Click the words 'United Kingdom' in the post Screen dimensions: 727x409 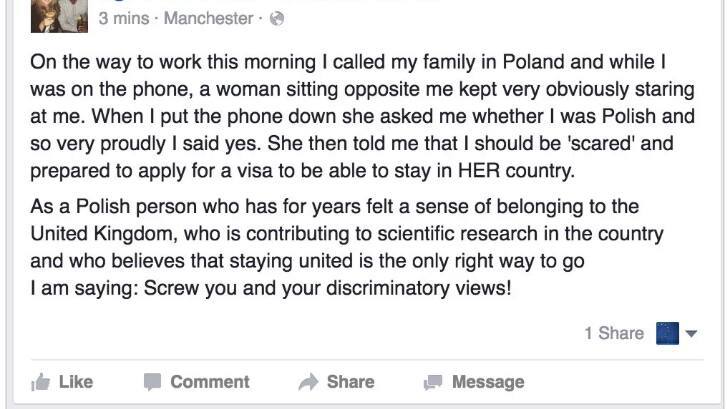coord(104,234)
